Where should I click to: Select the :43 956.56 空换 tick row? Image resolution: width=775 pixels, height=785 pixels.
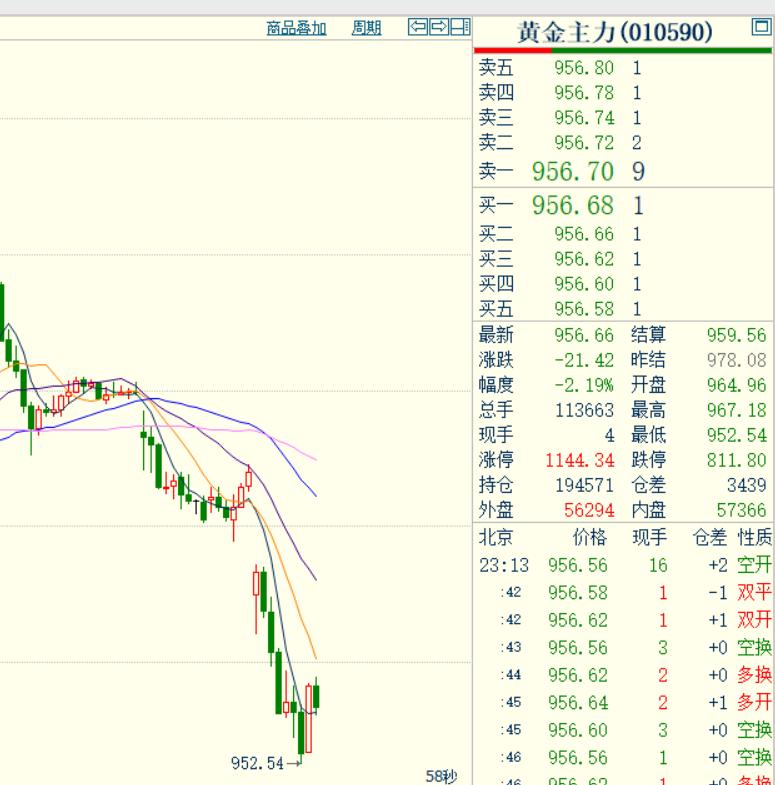click(x=624, y=648)
